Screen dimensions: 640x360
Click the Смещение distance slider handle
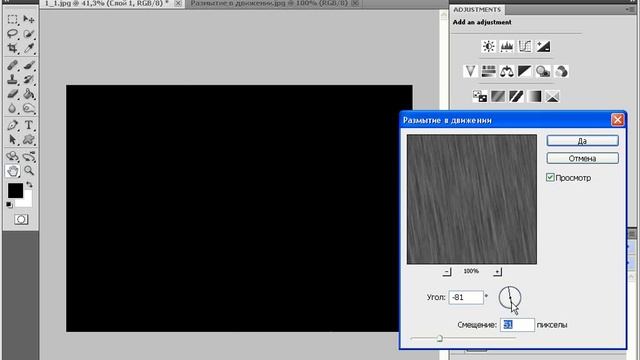click(440, 338)
